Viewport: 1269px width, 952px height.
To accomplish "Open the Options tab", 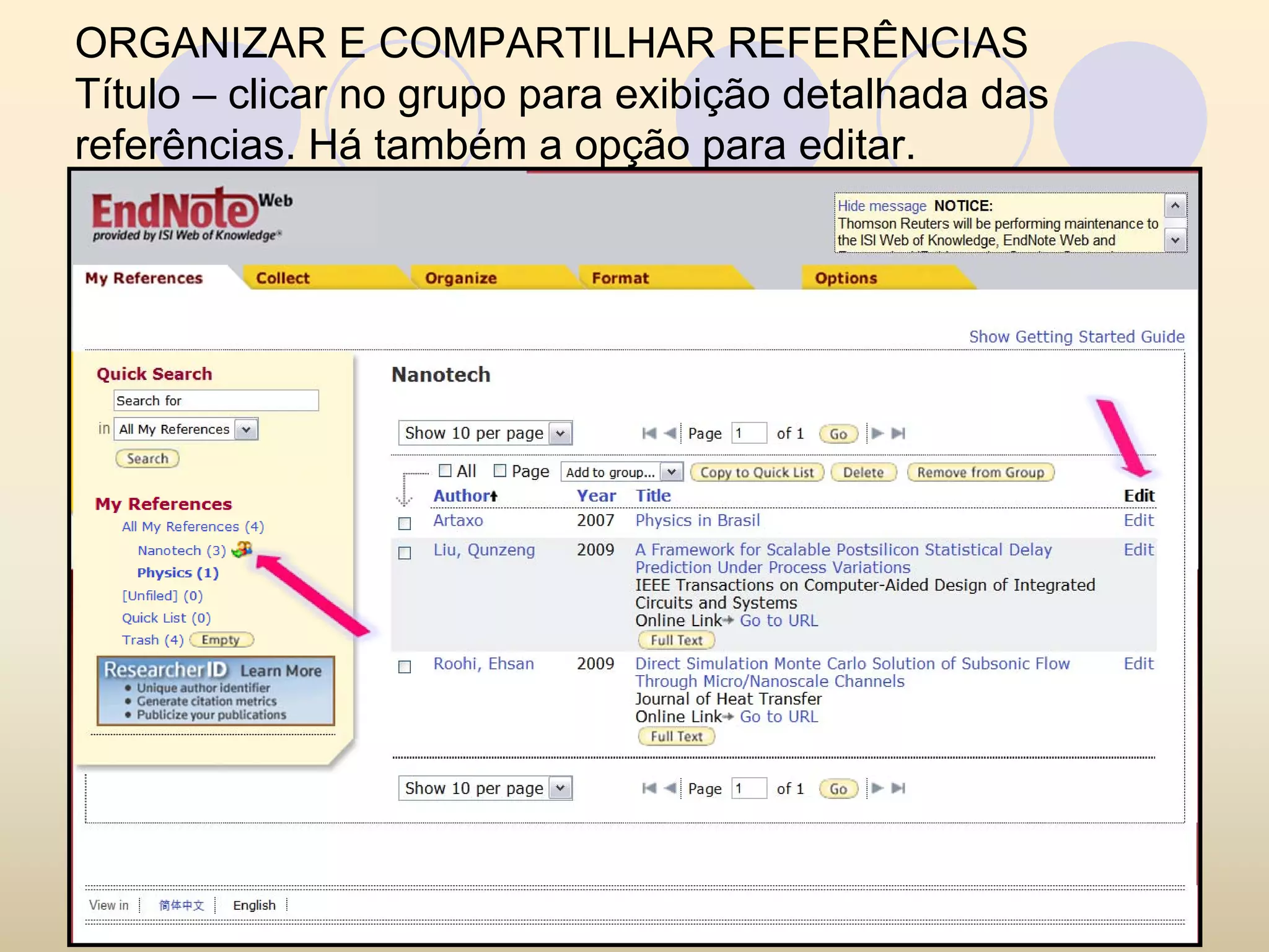I will pos(846,278).
